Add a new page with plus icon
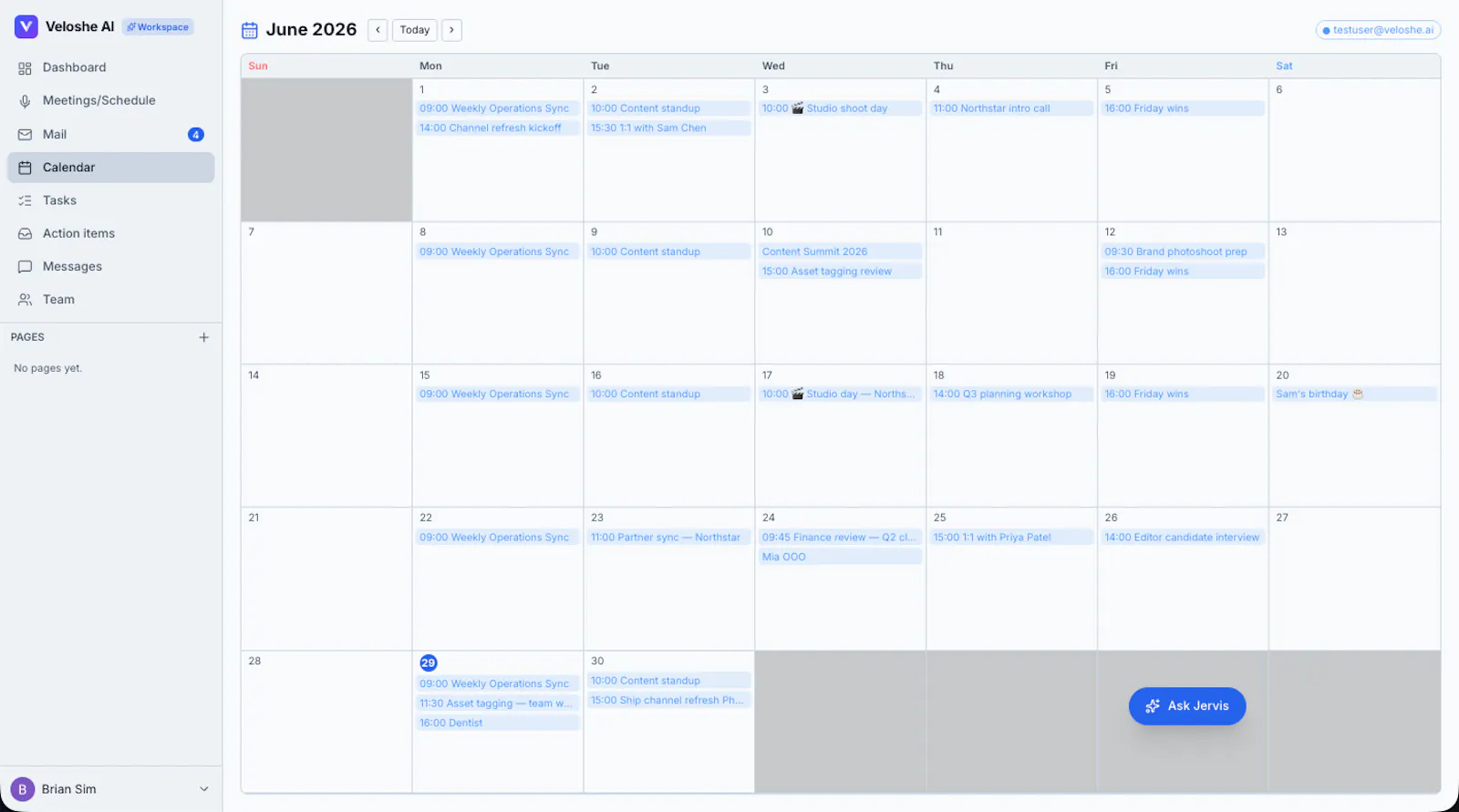The width and height of the screenshot is (1459, 812). click(204, 337)
